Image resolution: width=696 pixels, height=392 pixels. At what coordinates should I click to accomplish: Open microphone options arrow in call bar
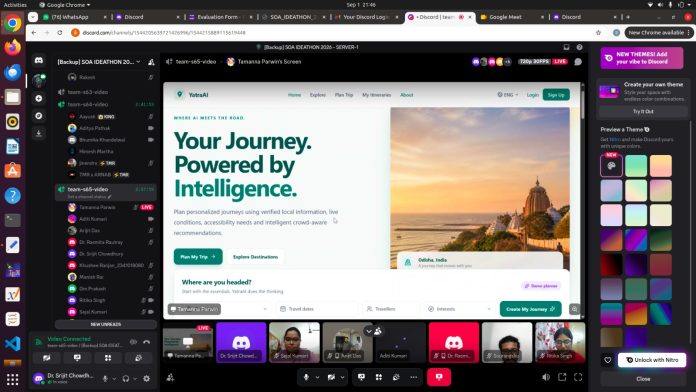tap(317, 377)
